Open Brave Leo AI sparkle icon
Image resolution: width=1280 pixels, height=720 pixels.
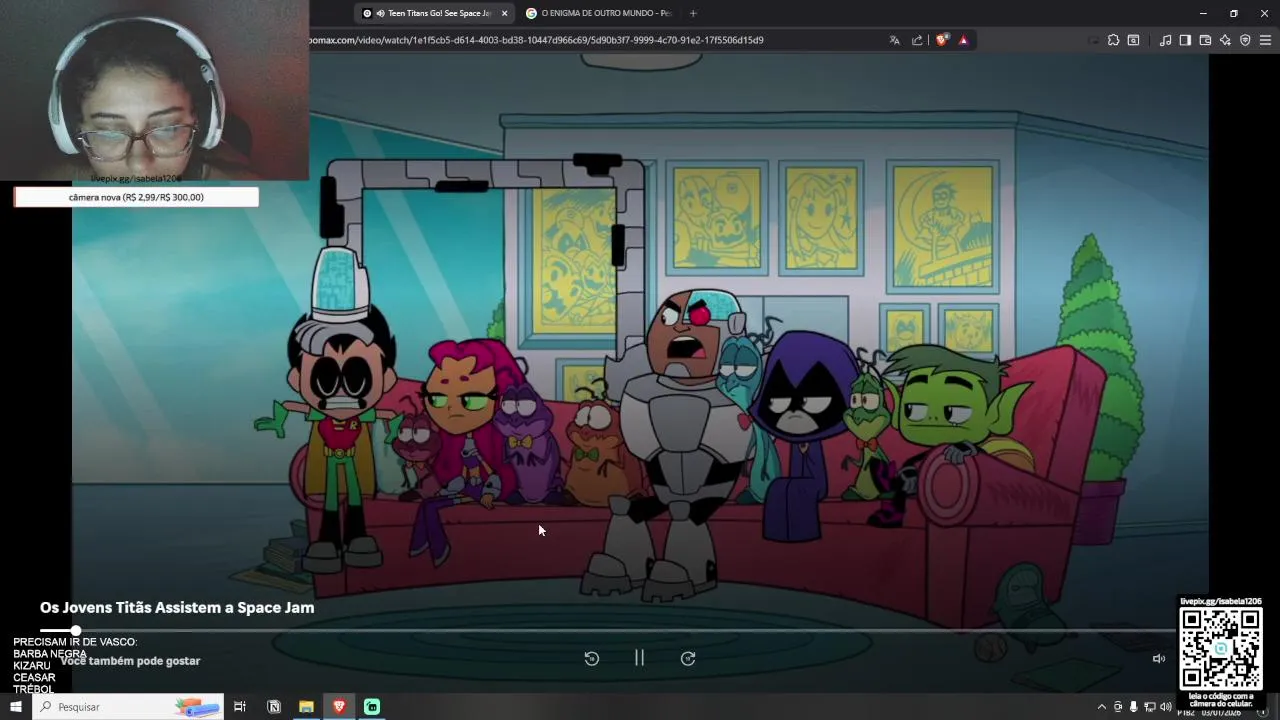pyautogui.click(x=1225, y=40)
